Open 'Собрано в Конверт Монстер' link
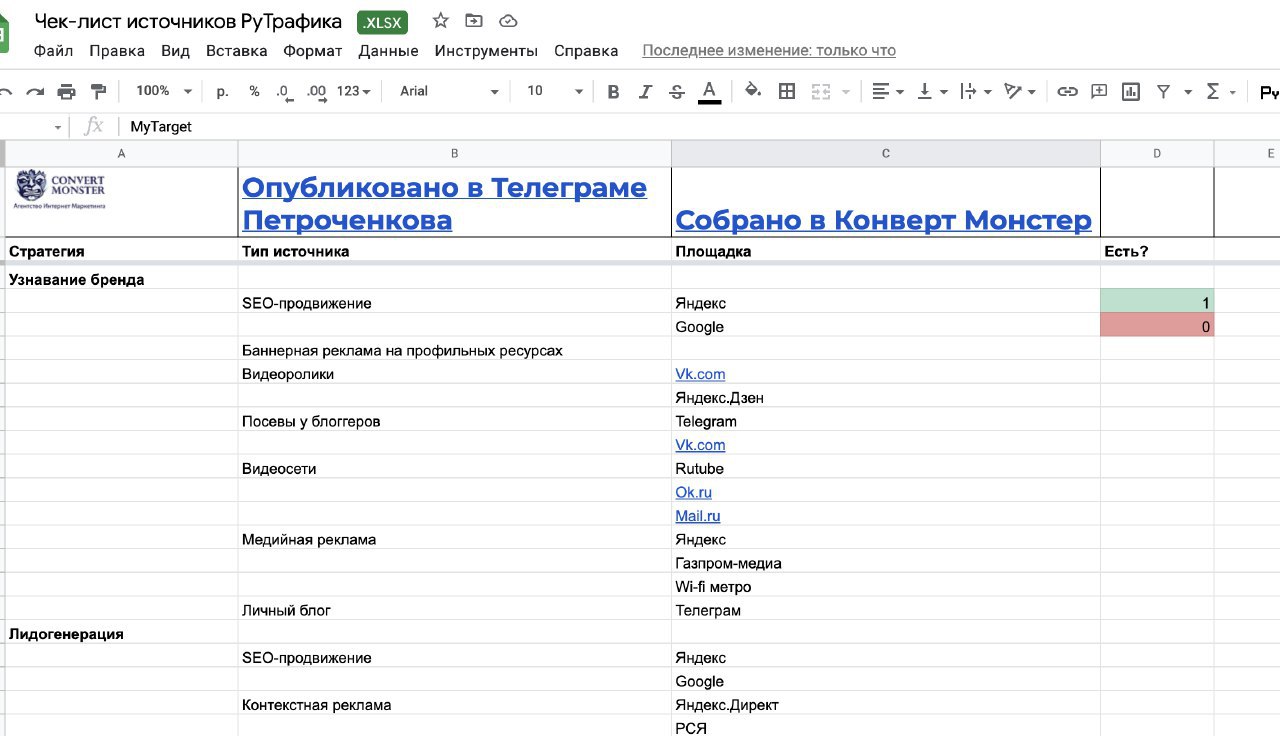The height and width of the screenshot is (736, 1280). (884, 220)
